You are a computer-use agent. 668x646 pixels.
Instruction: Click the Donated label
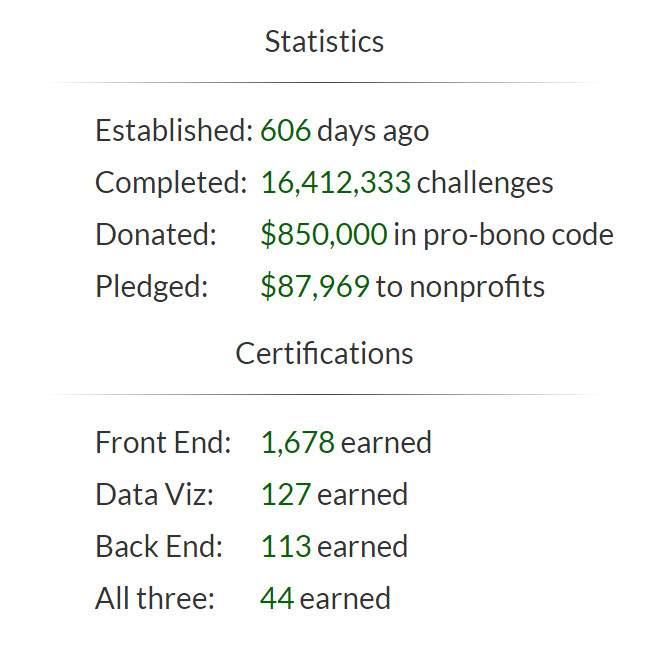(155, 235)
